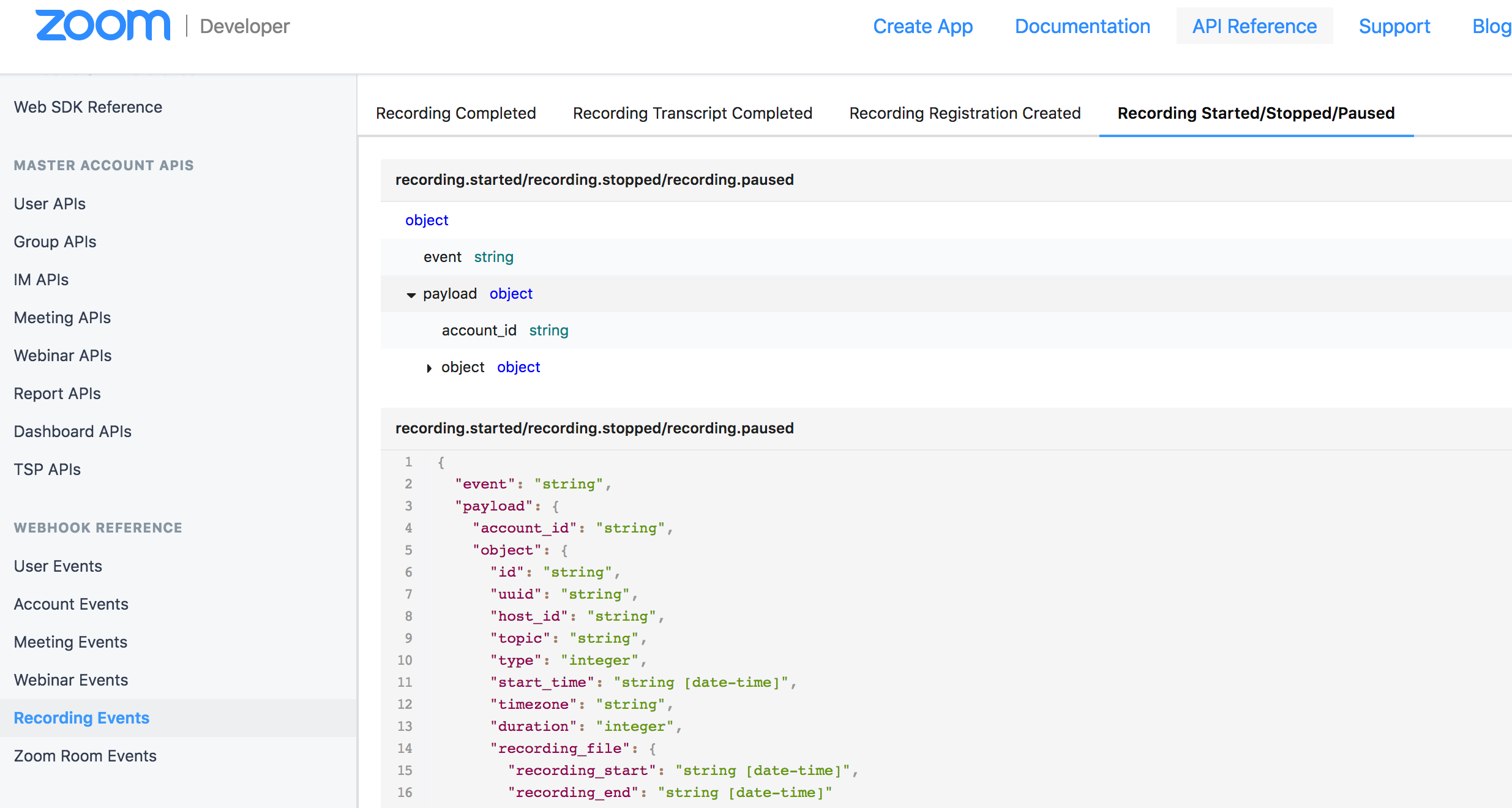Click the Zoom logo

coord(103,26)
